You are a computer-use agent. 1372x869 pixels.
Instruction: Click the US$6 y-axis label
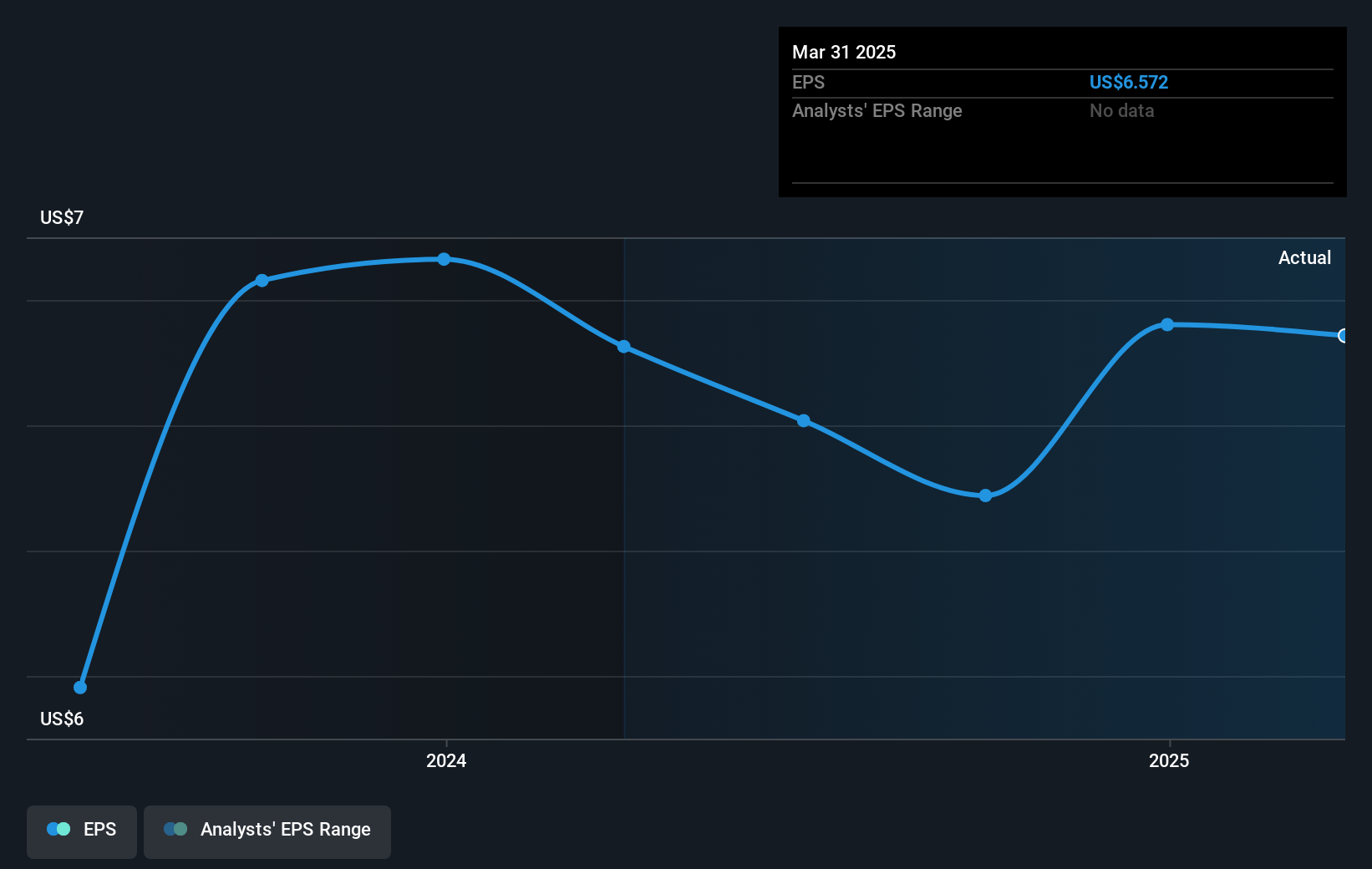click(62, 719)
